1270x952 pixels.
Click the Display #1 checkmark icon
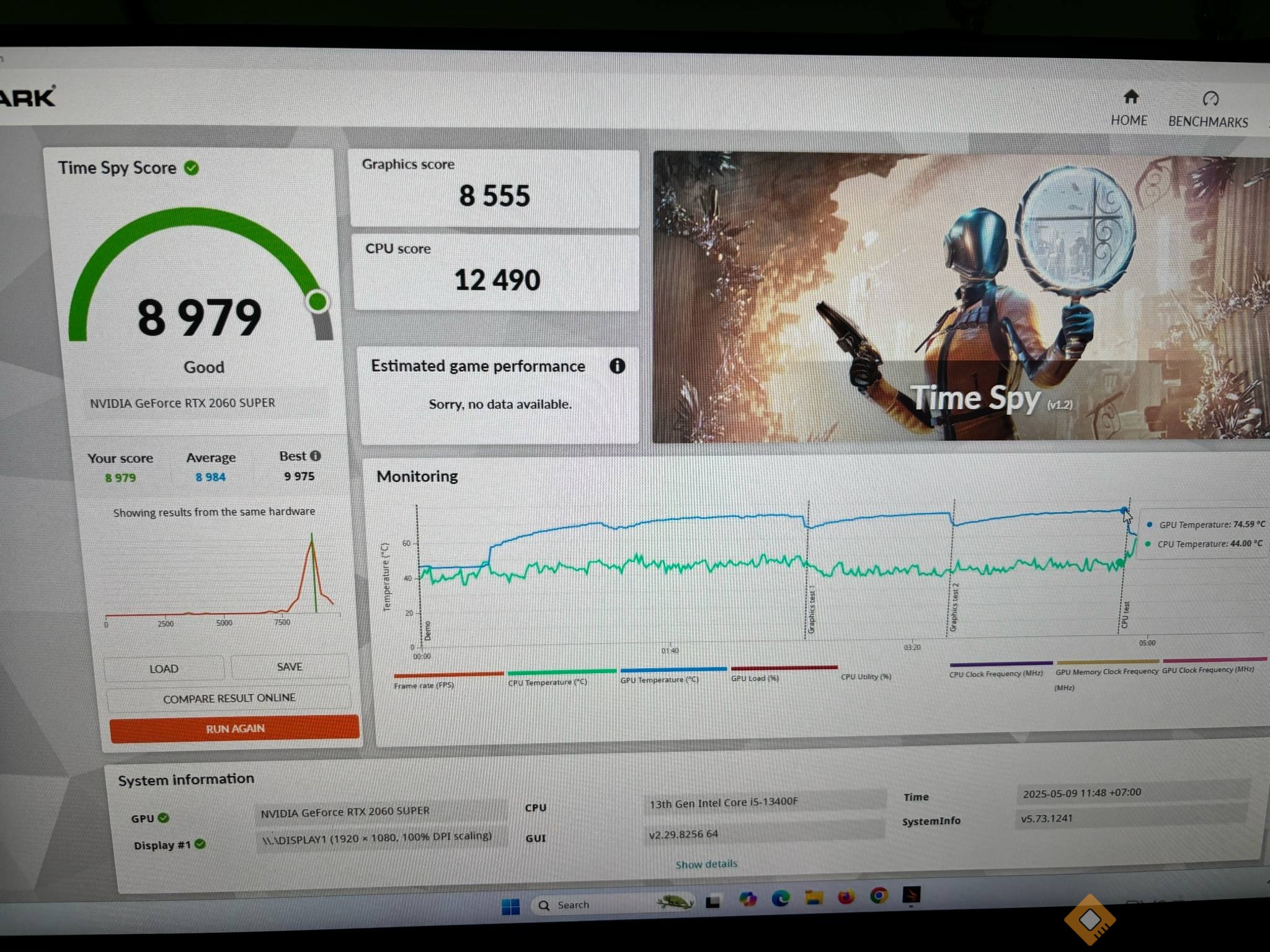click(x=200, y=844)
